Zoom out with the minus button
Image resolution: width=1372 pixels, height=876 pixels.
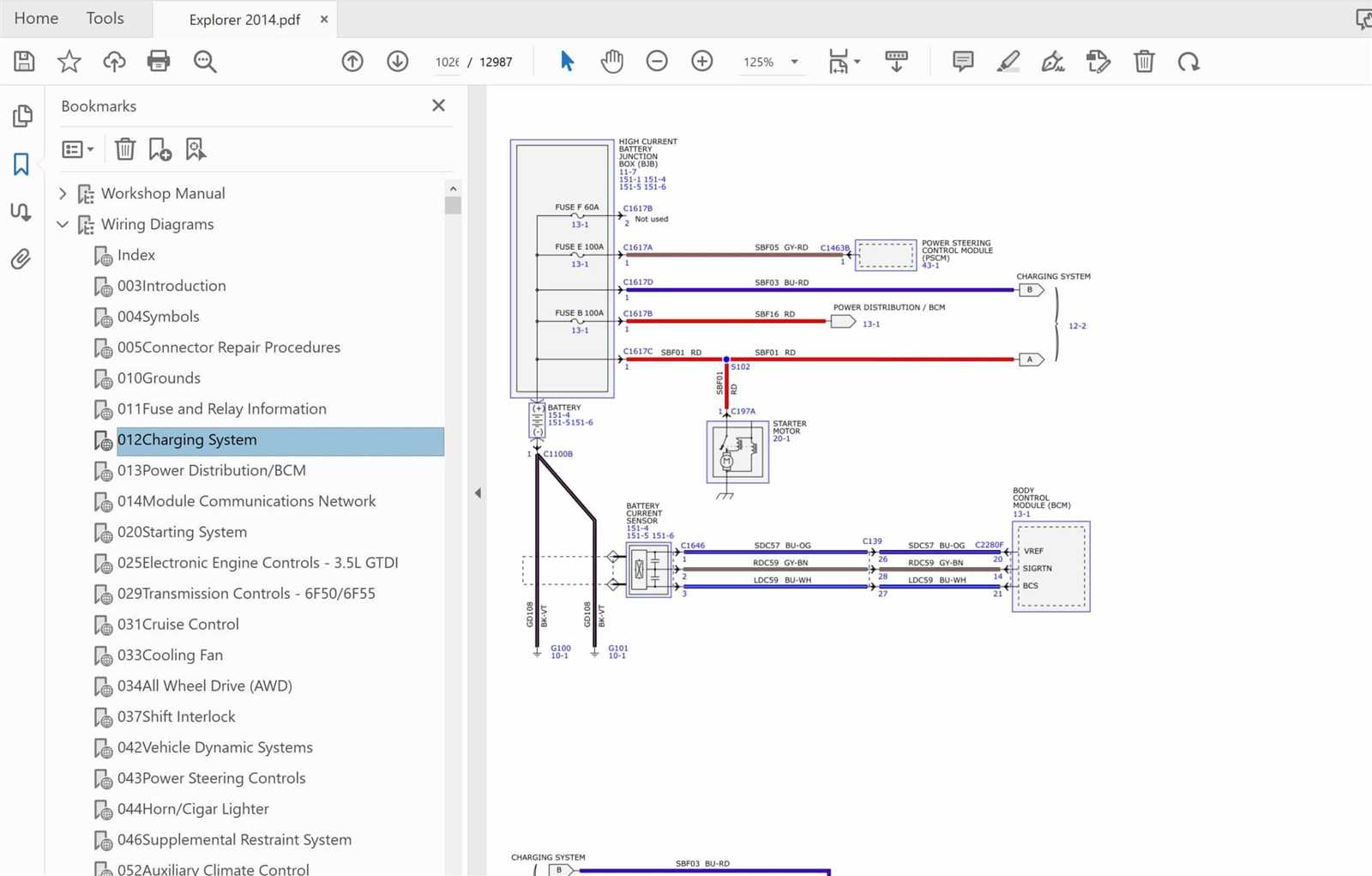click(657, 61)
